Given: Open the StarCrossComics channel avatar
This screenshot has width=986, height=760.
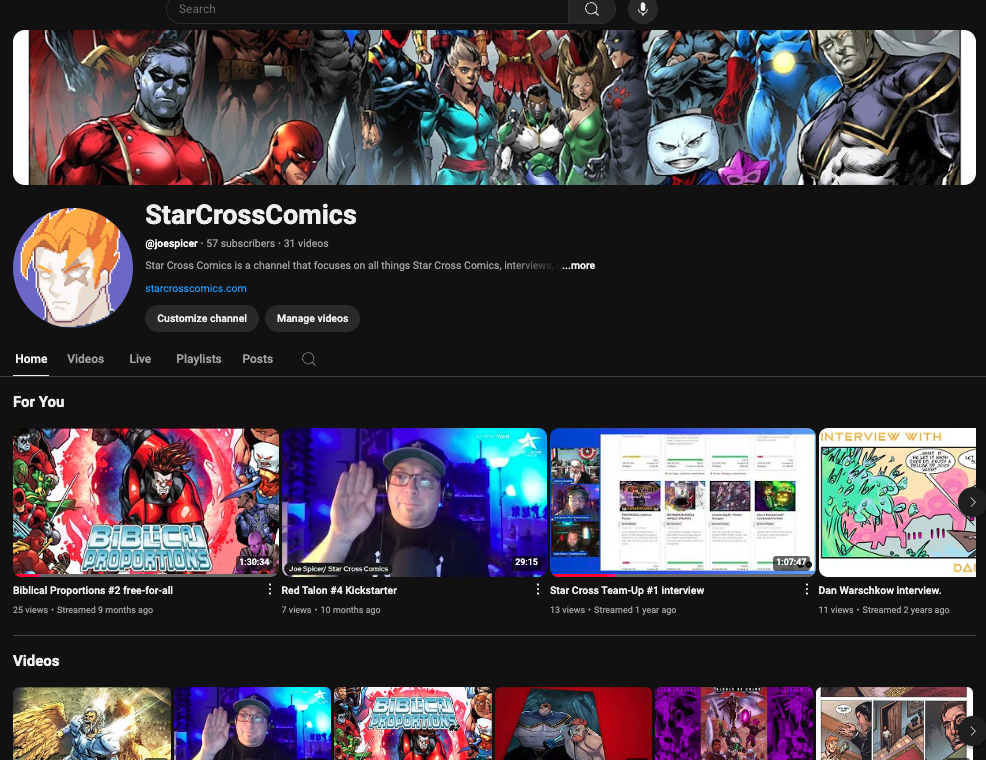Looking at the screenshot, I should (73, 268).
